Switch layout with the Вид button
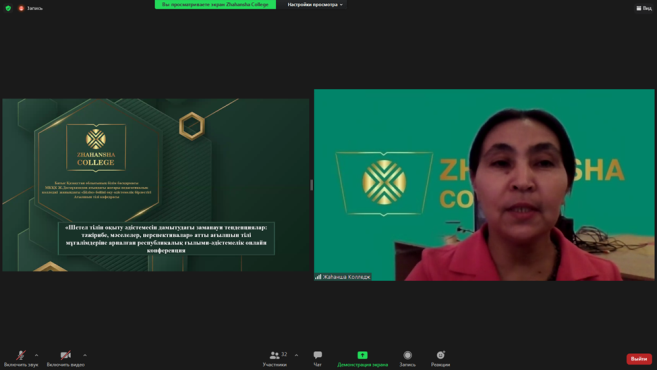 tap(644, 8)
